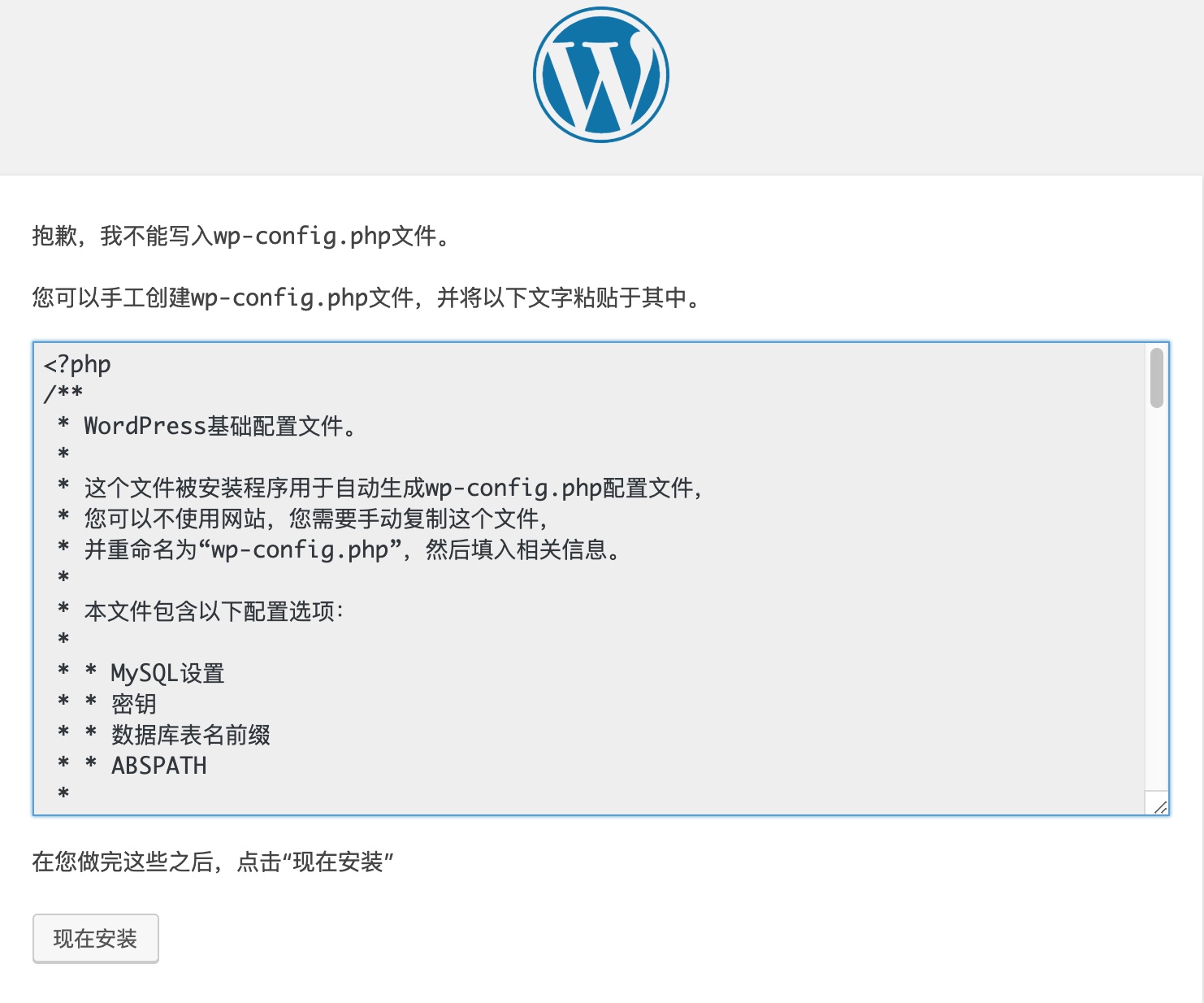Screen dimensions: 1204x1003
Task: Click the 现在安装 button
Action: pos(95,939)
